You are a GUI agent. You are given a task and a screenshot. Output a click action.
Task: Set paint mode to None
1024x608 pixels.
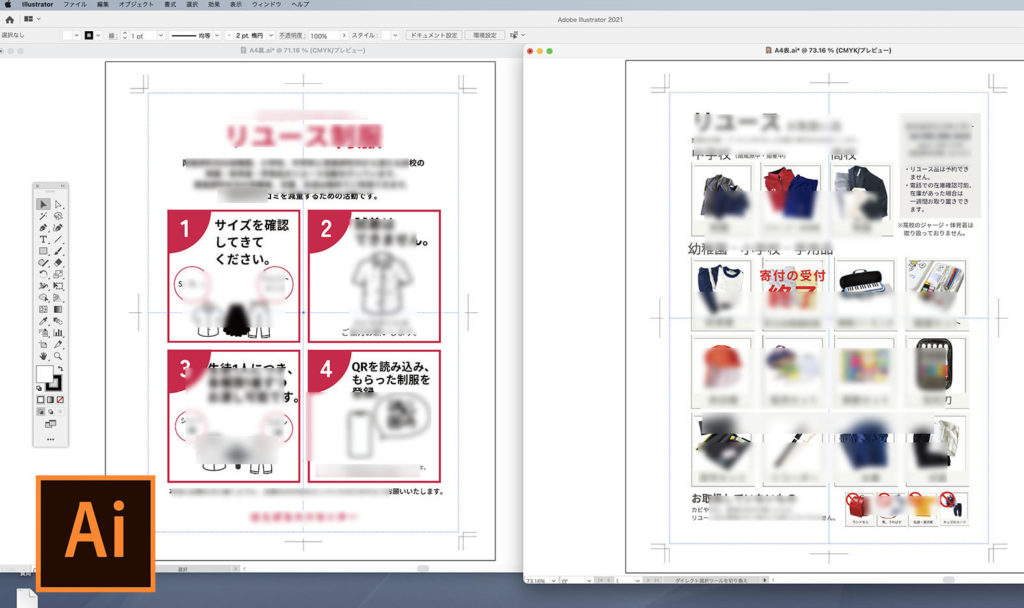point(62,399)
